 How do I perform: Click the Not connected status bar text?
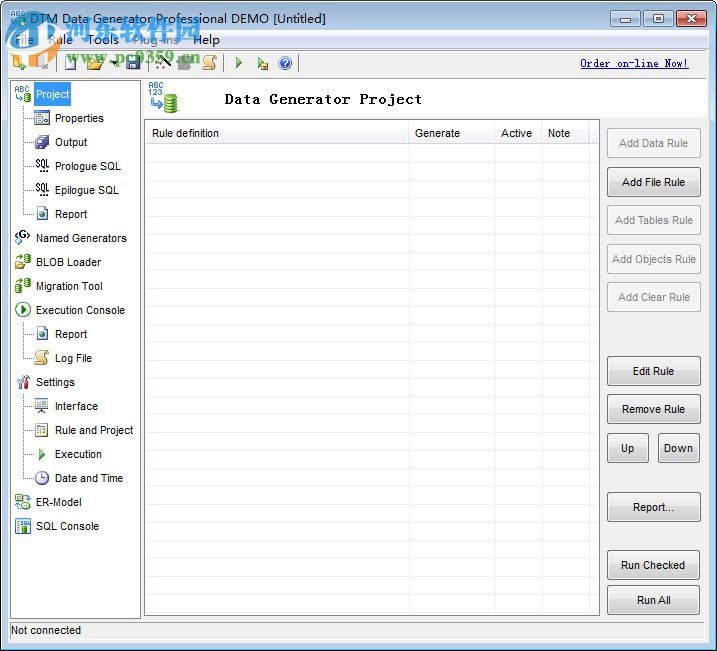pos(46,630)
